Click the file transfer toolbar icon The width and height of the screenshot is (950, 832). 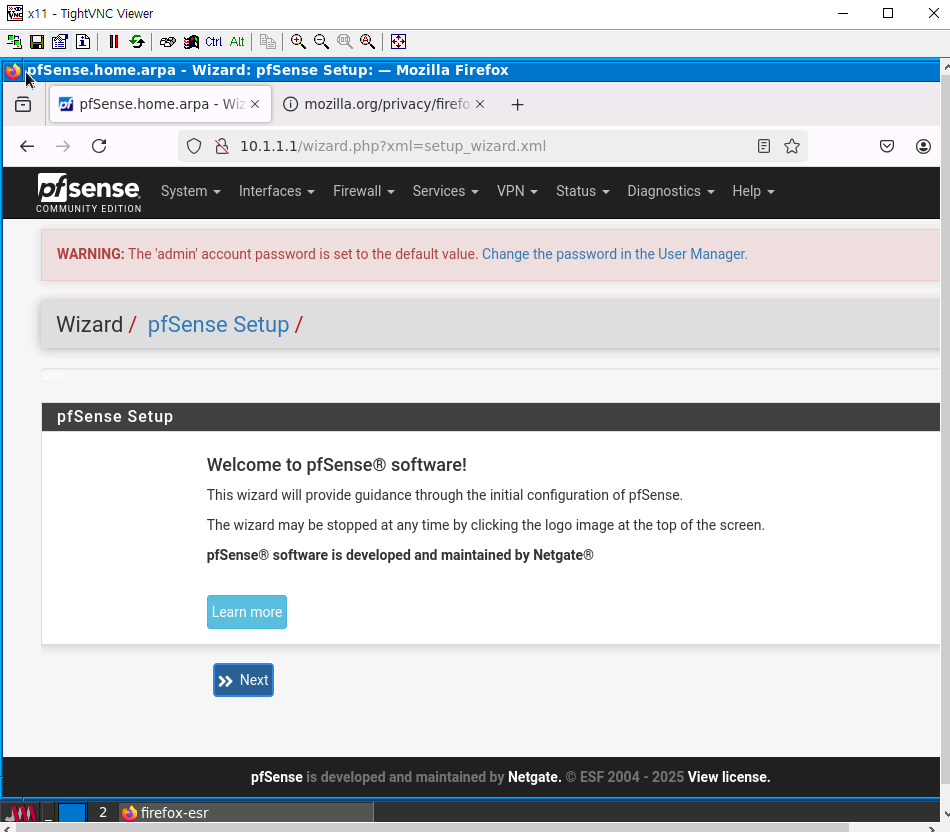click(267, 42)
